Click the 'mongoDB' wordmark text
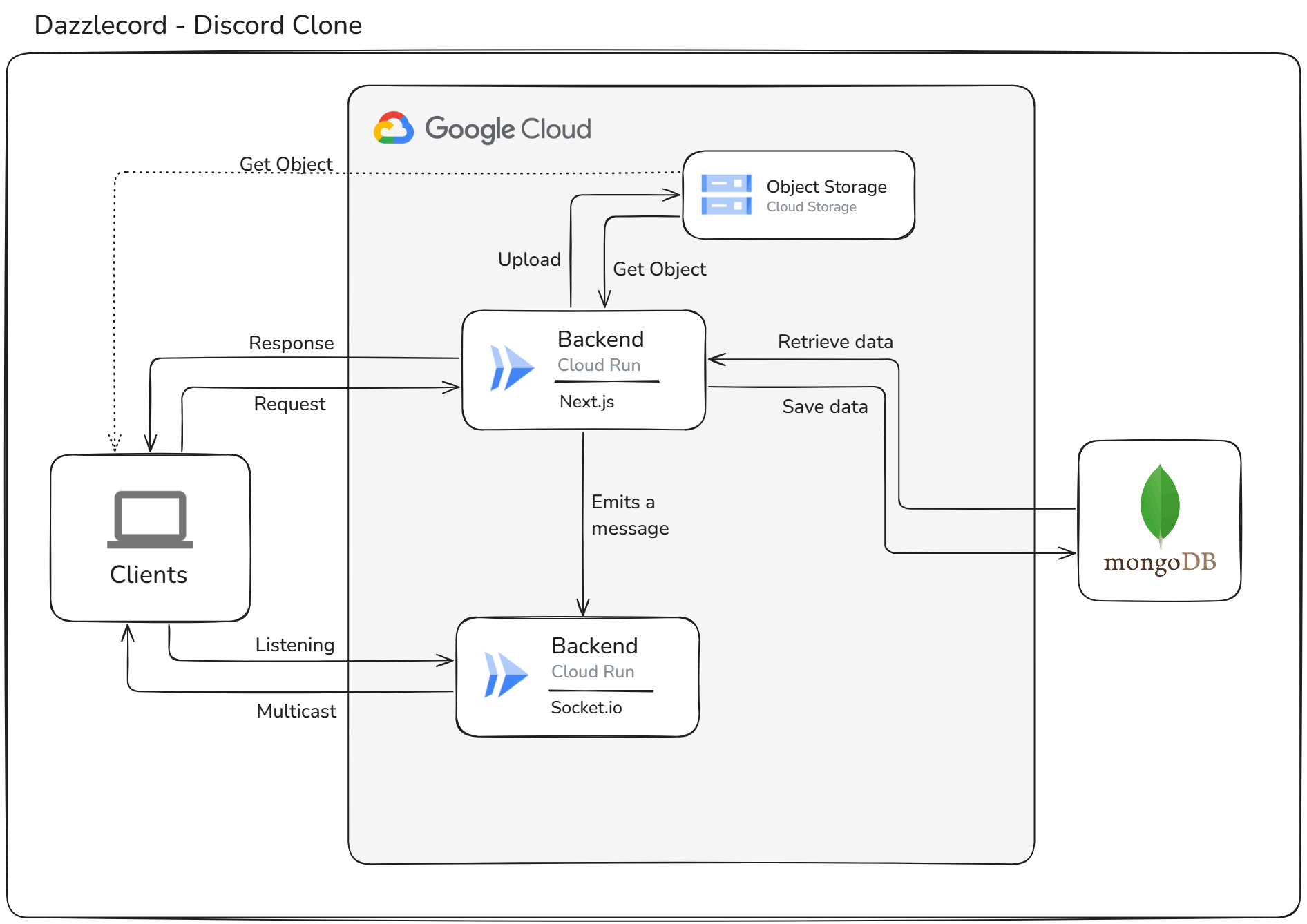 [1160, 563]
